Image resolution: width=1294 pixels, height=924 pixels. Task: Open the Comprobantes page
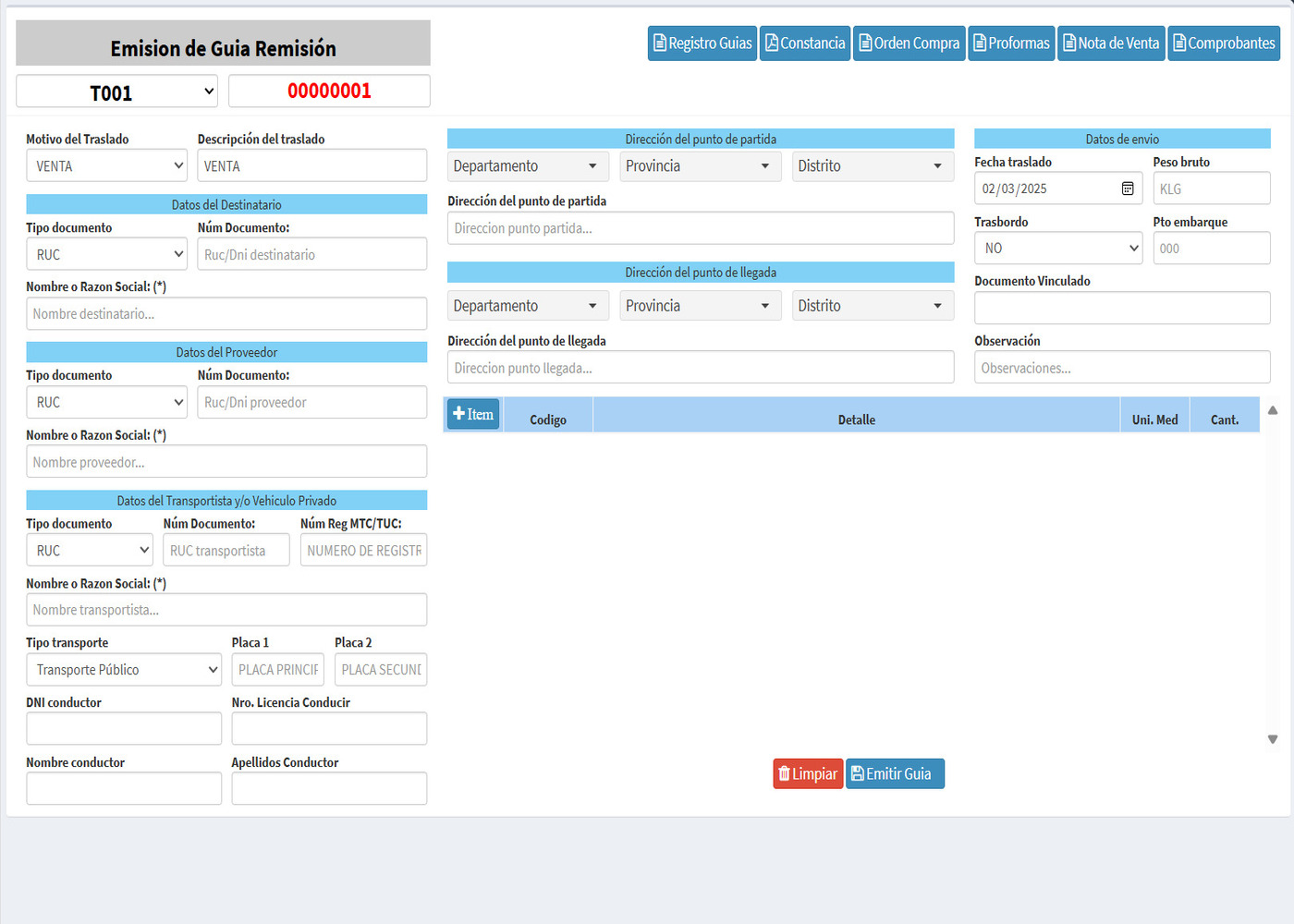tap(1224, 43)
